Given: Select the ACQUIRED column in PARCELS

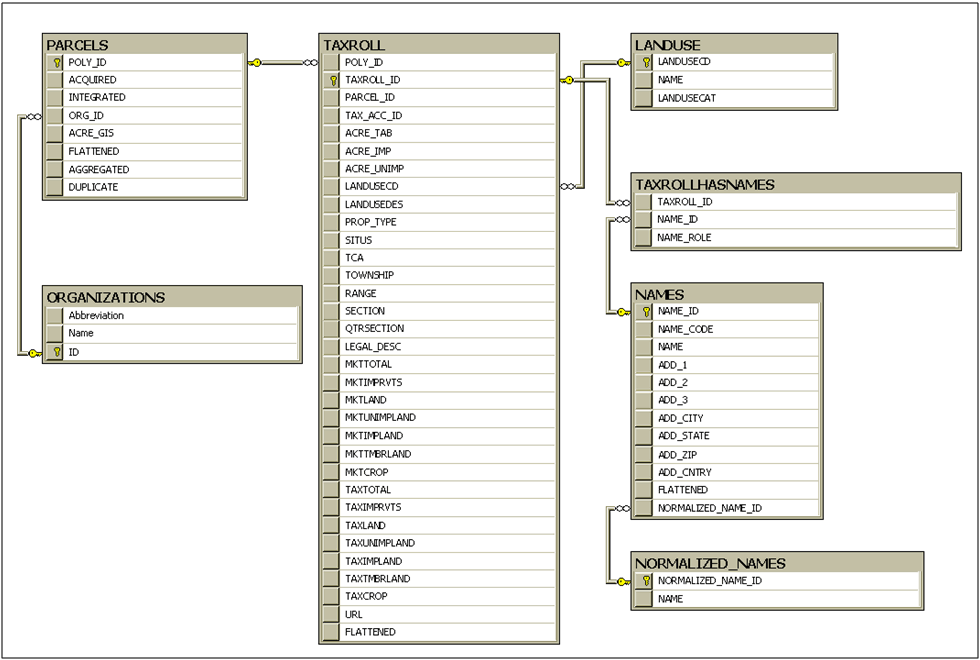Looking at the screenshot, I should coord(144,80).
